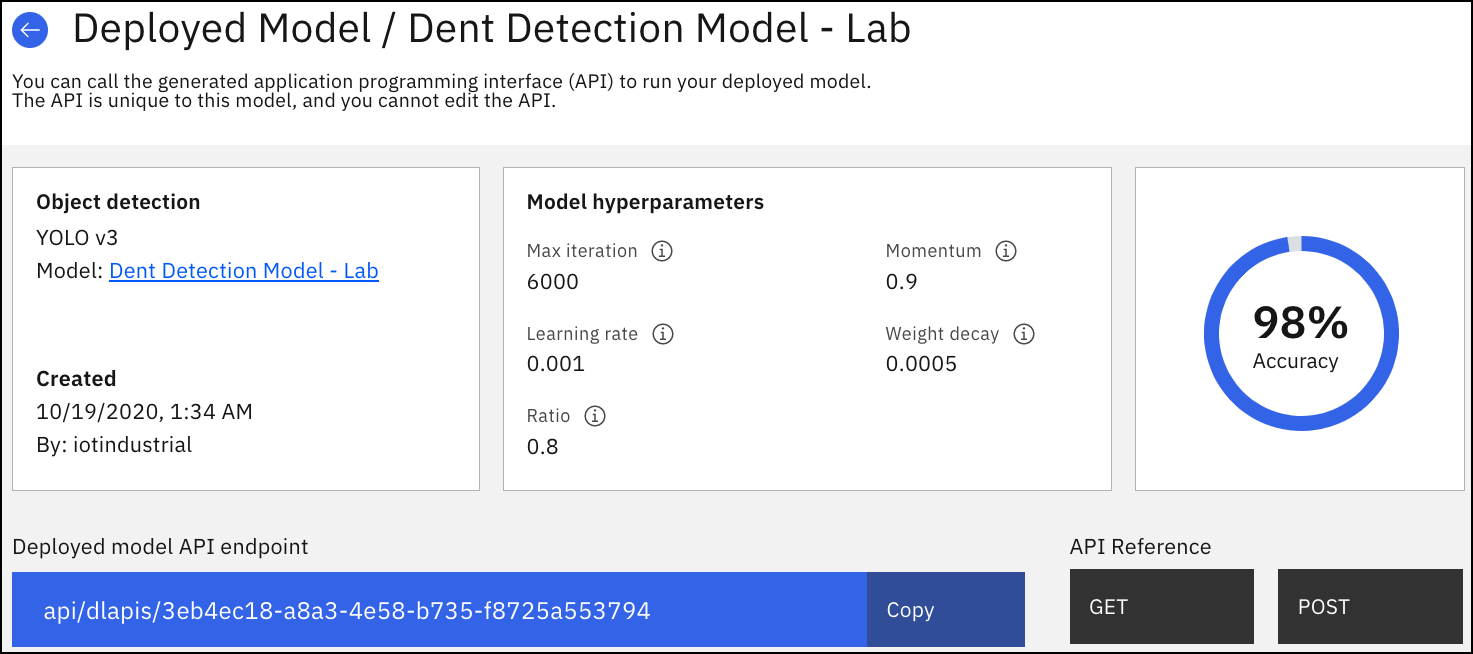Open the Dent Detection Model - Lab link
The image size is (1473, 654).
point(244,271)
